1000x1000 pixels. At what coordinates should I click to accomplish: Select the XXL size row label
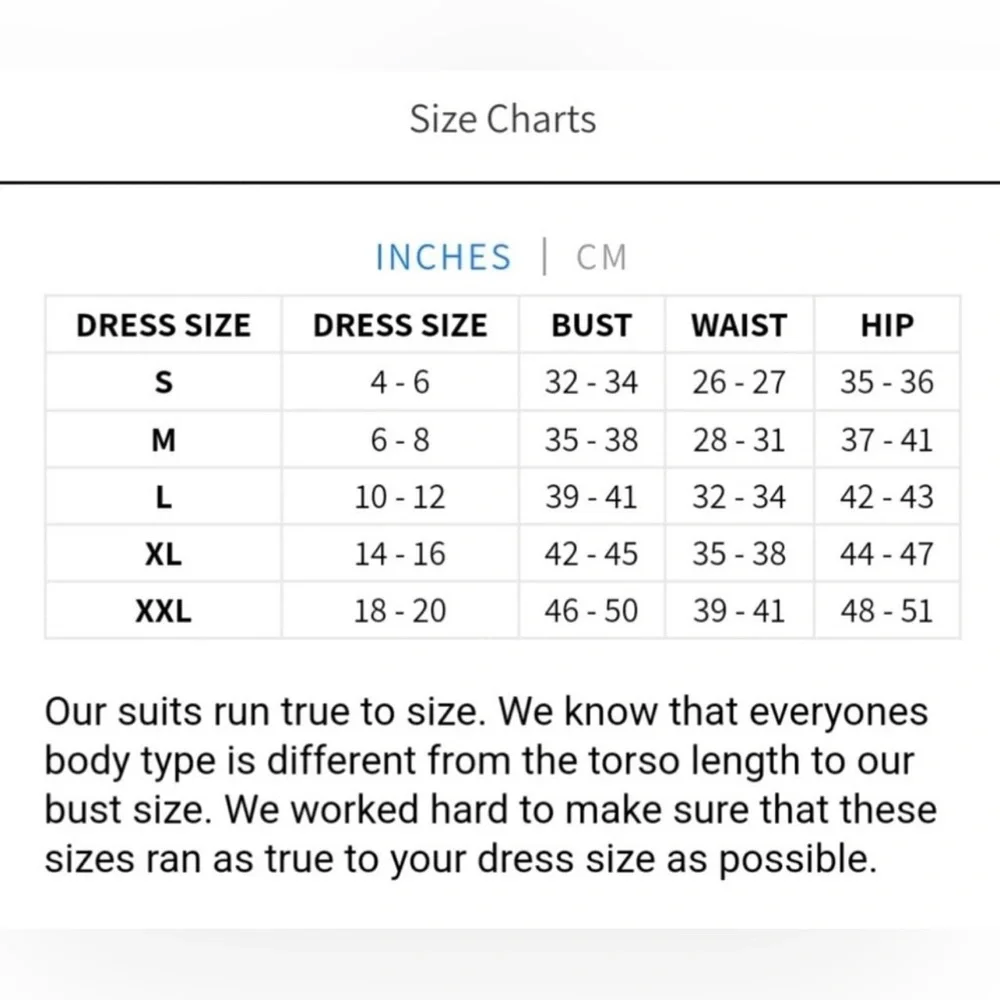pyautogui.click(x=164, y=611)
